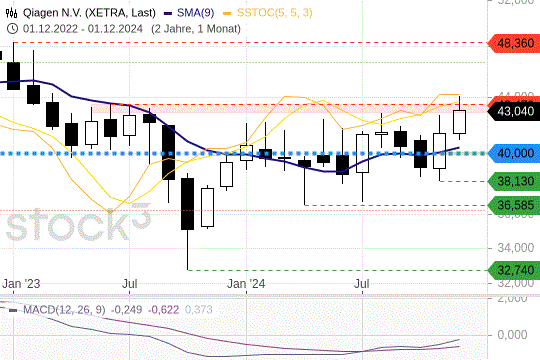Image resolution: width=540 pixels, height=360 pixels.
Task: Select the black 43,040 last price label
Action: pos(514,111)
